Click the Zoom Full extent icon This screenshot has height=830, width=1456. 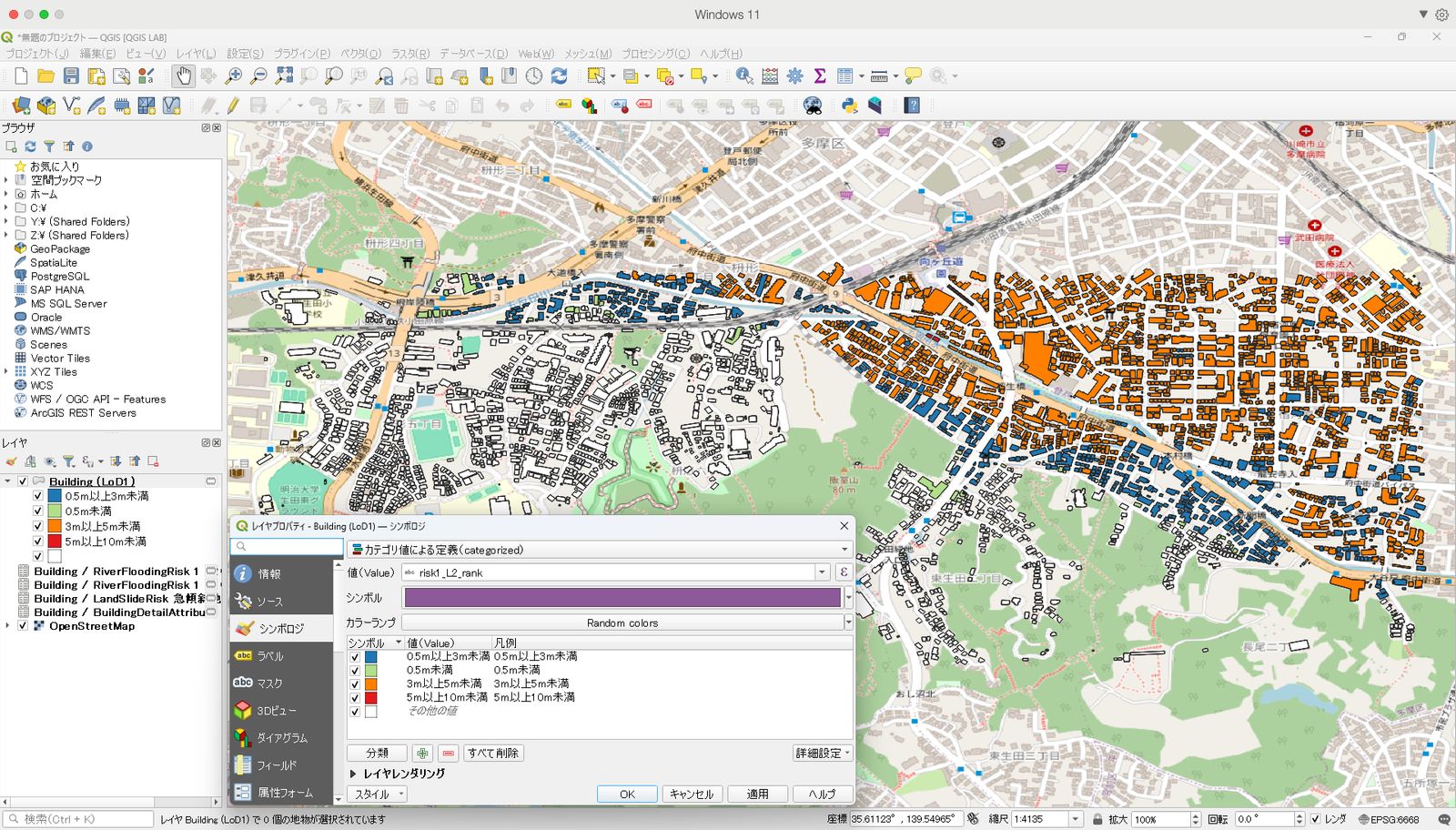tap(284, 76)
